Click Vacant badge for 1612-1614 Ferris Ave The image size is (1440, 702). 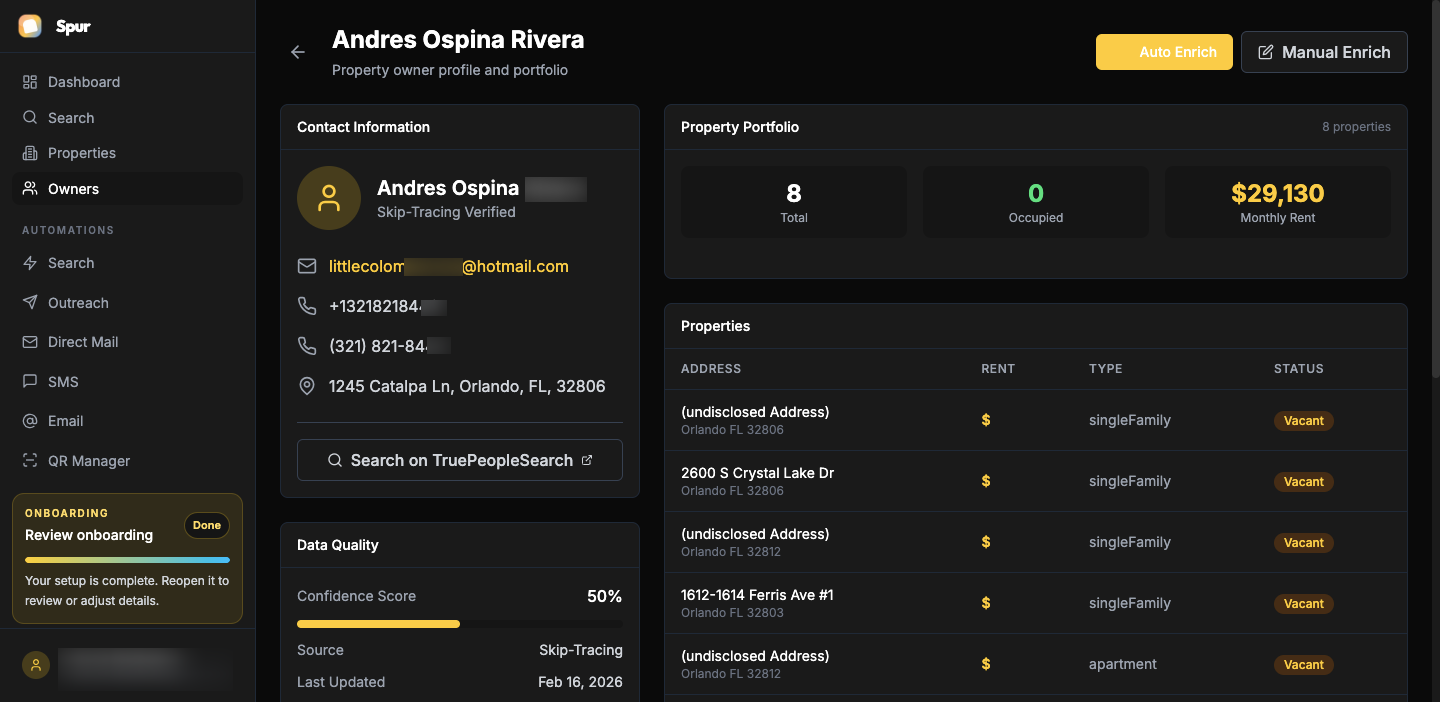point(1304,604)
